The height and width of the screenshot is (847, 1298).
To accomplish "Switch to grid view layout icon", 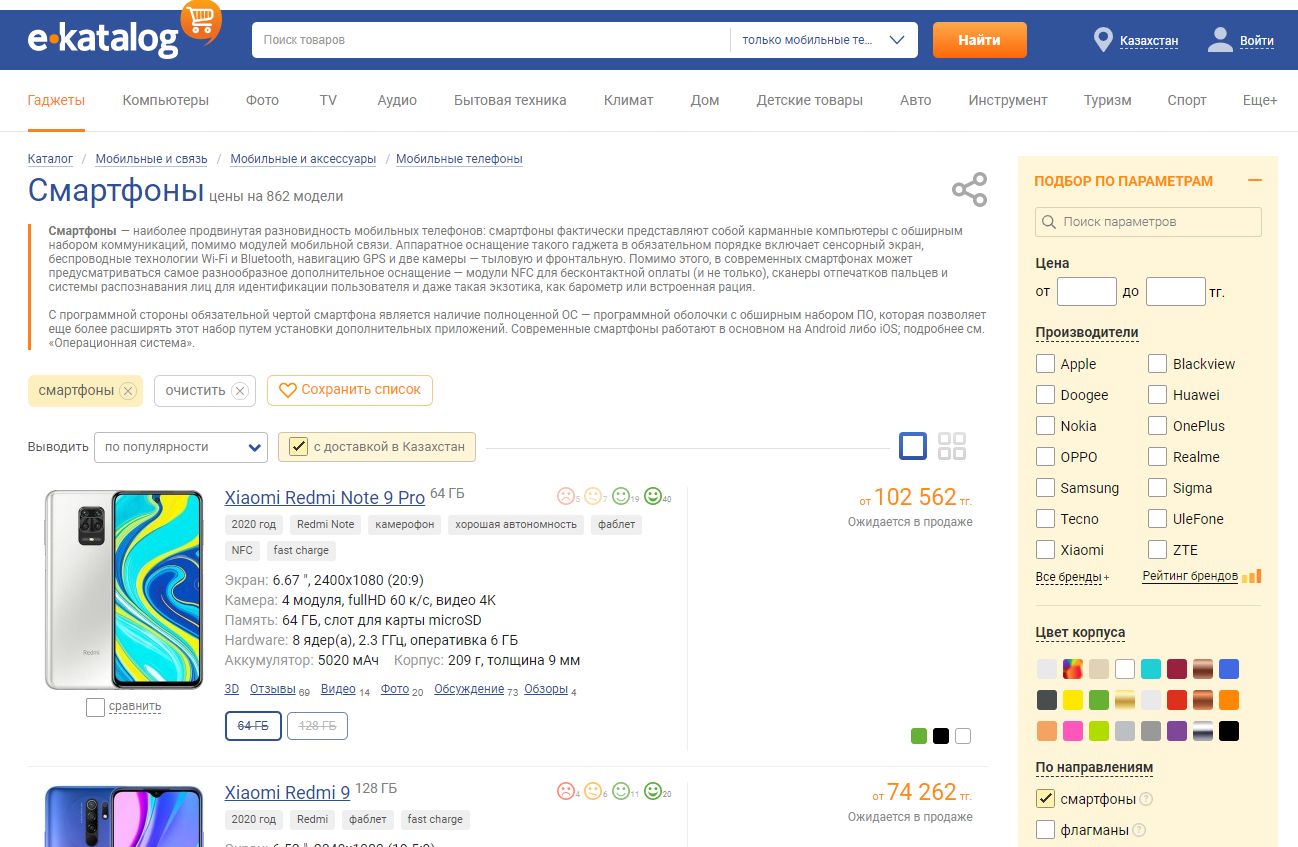I will point(952,446).
